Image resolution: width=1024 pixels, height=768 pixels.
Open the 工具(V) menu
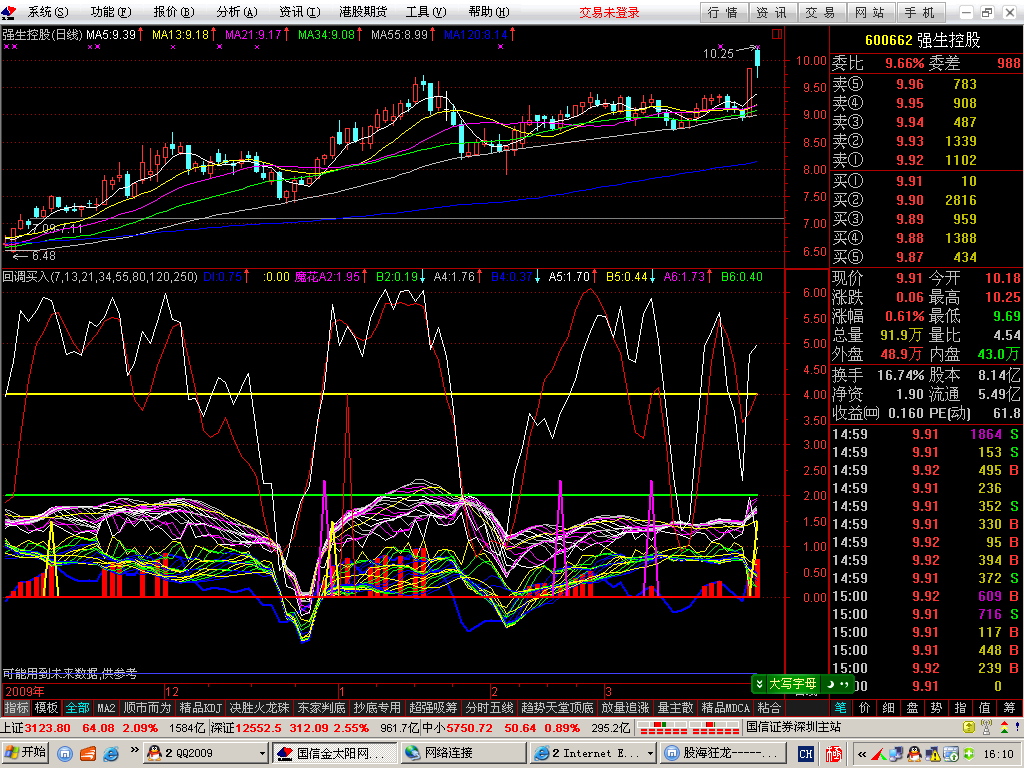click(x=426, y=12)
